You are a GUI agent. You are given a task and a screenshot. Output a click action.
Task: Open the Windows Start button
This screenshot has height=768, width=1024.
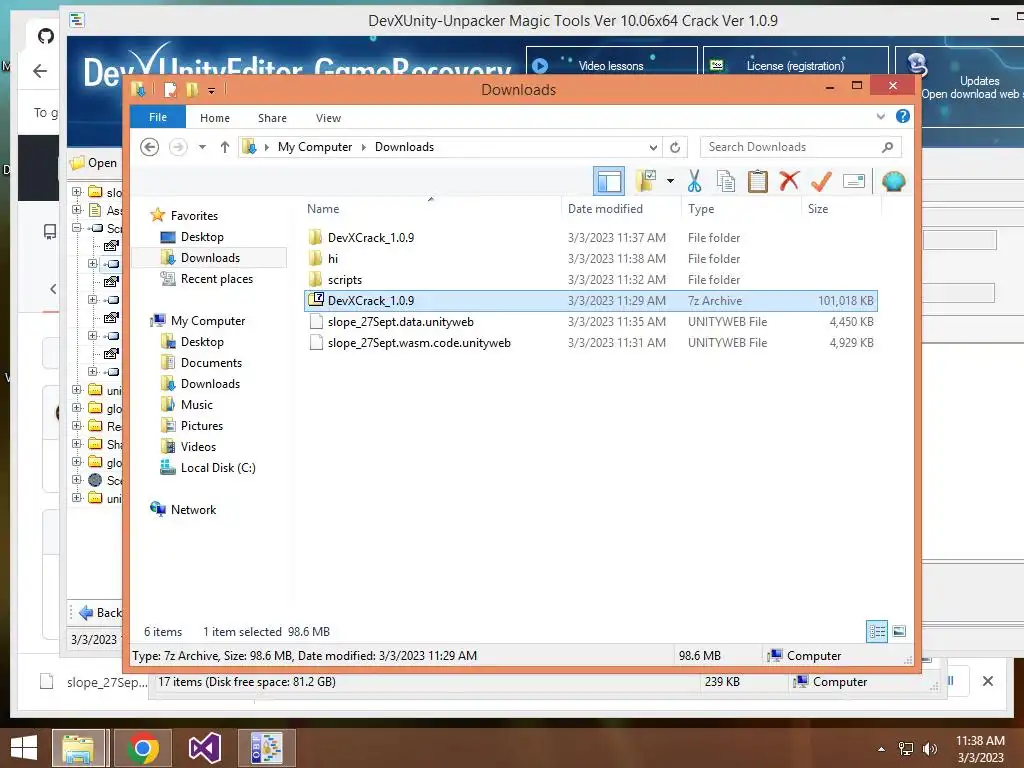(24, 748)
